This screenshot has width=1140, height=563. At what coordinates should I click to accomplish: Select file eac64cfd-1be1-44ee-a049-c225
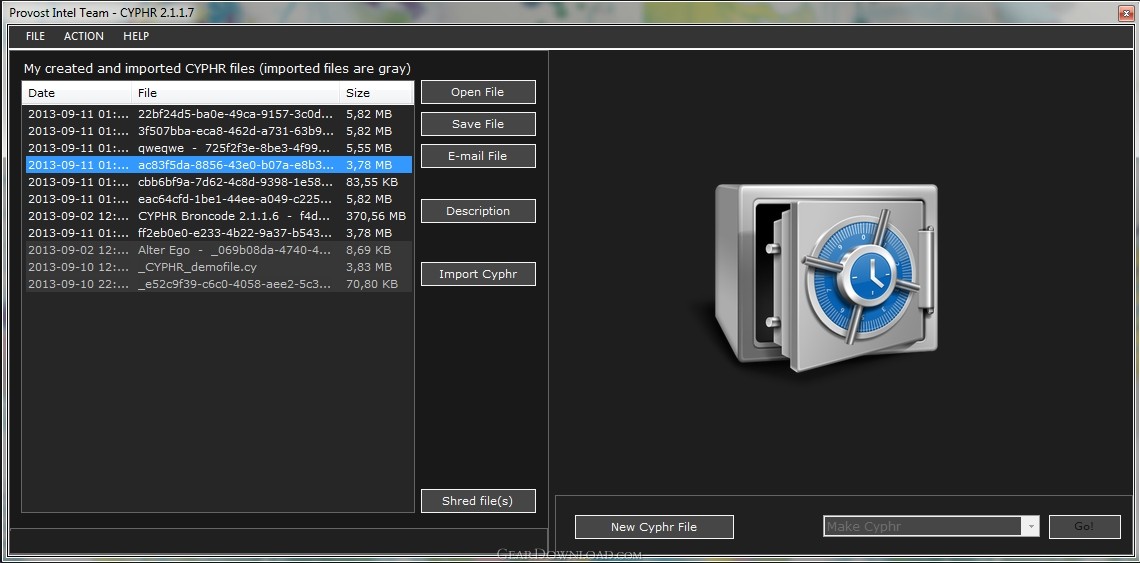pyautogui.click(x=219, y=199)
